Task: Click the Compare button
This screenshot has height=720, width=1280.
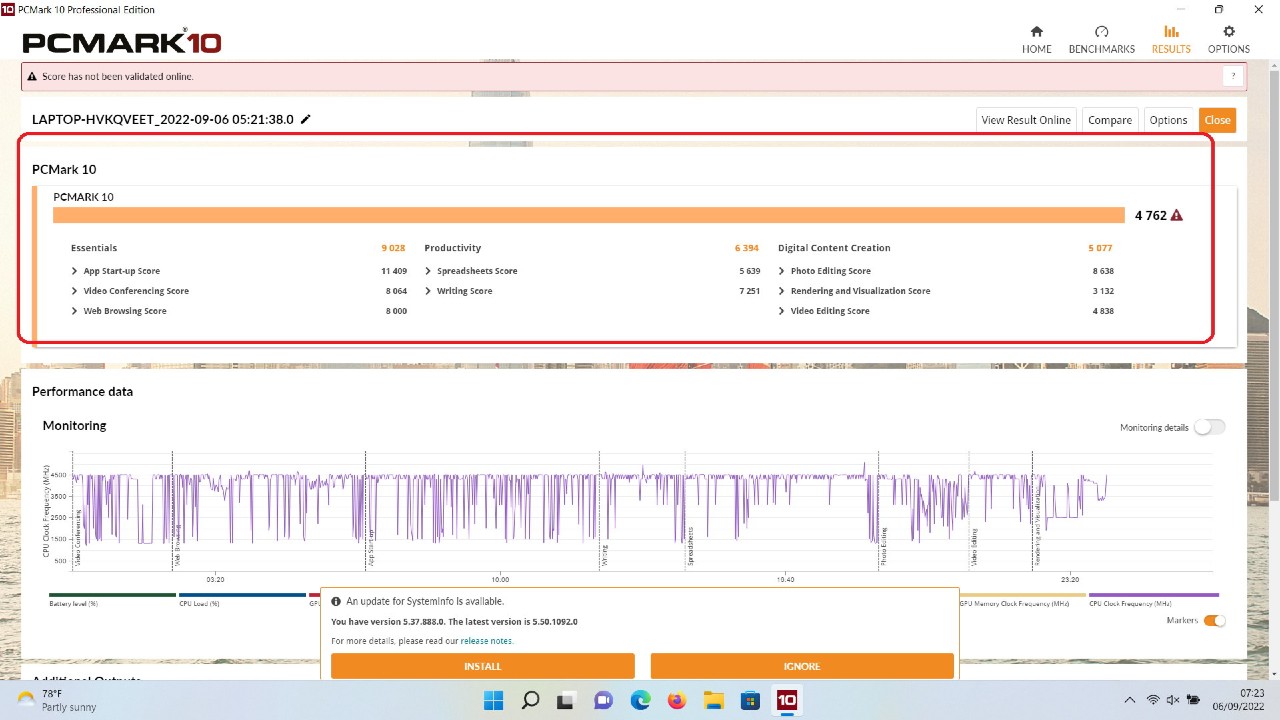Action: [x=1109, y=120]
